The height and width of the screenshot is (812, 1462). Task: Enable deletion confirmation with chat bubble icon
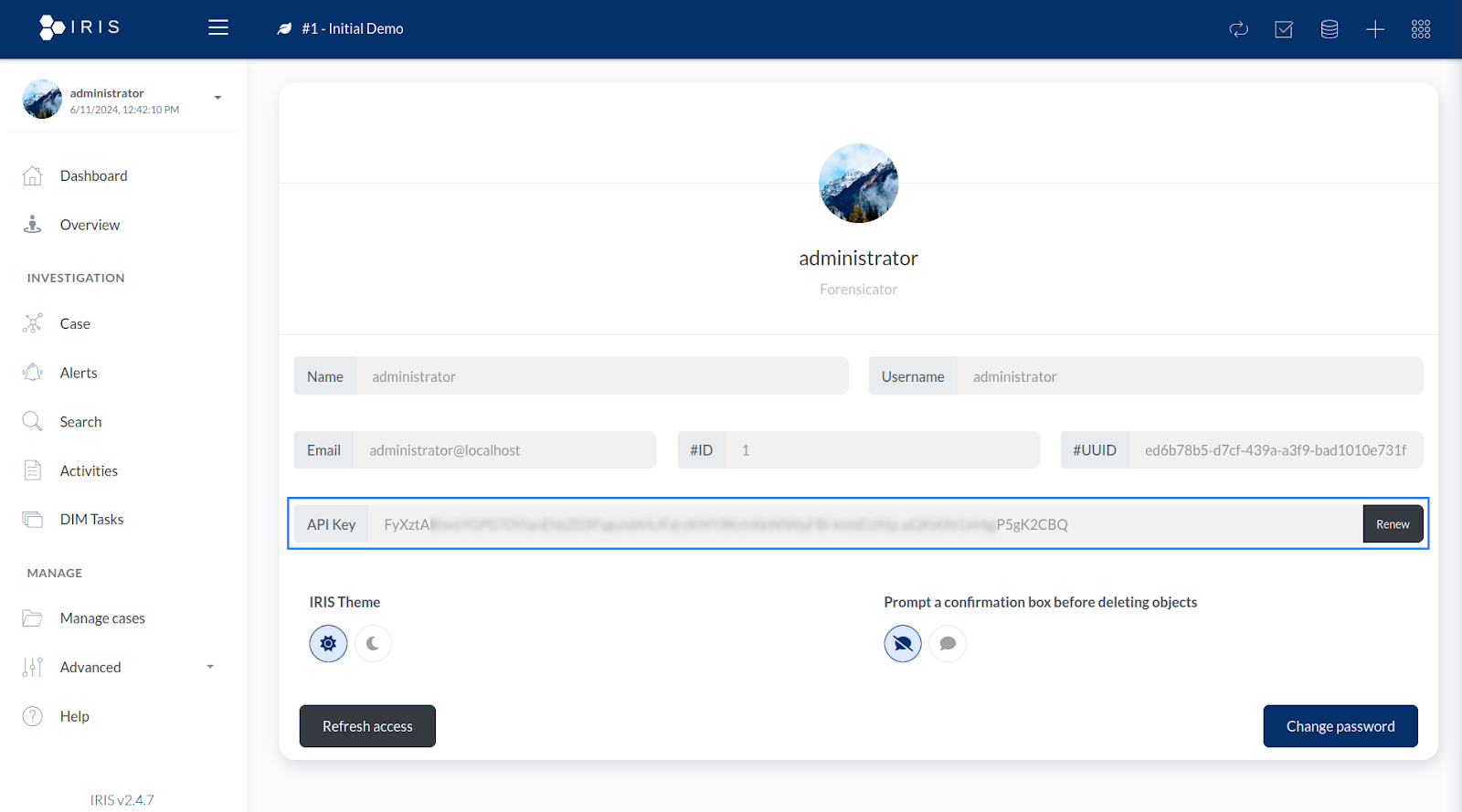948,644
